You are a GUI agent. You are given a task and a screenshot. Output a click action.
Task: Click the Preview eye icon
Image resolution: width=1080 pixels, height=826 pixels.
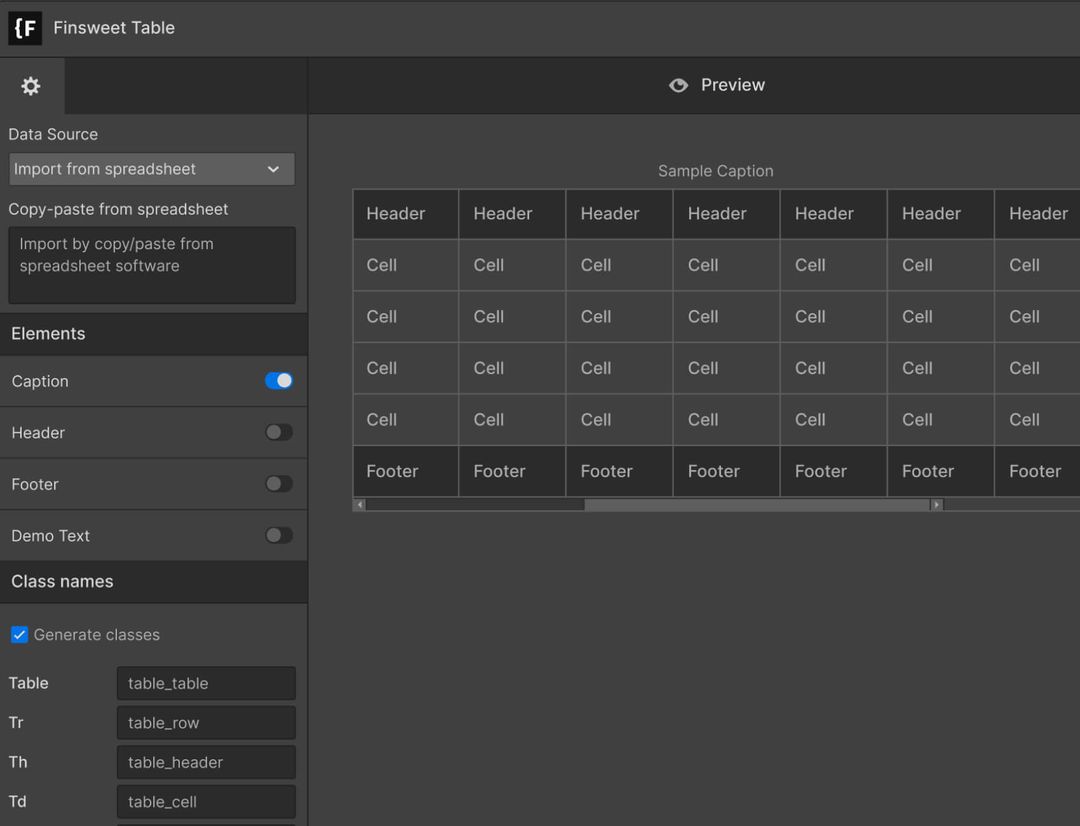[678, 85]
